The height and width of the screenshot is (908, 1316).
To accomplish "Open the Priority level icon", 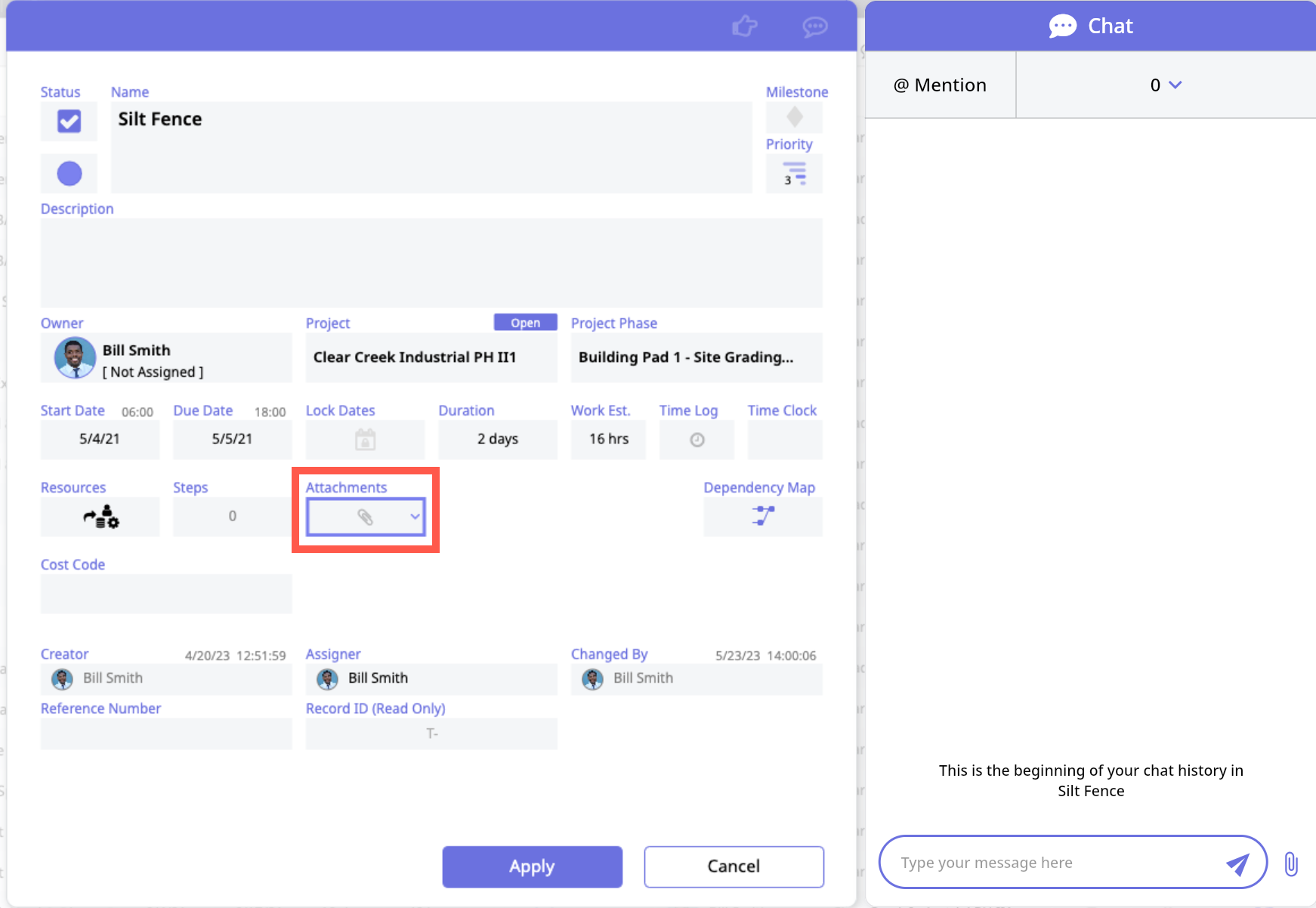I will 794,174.
